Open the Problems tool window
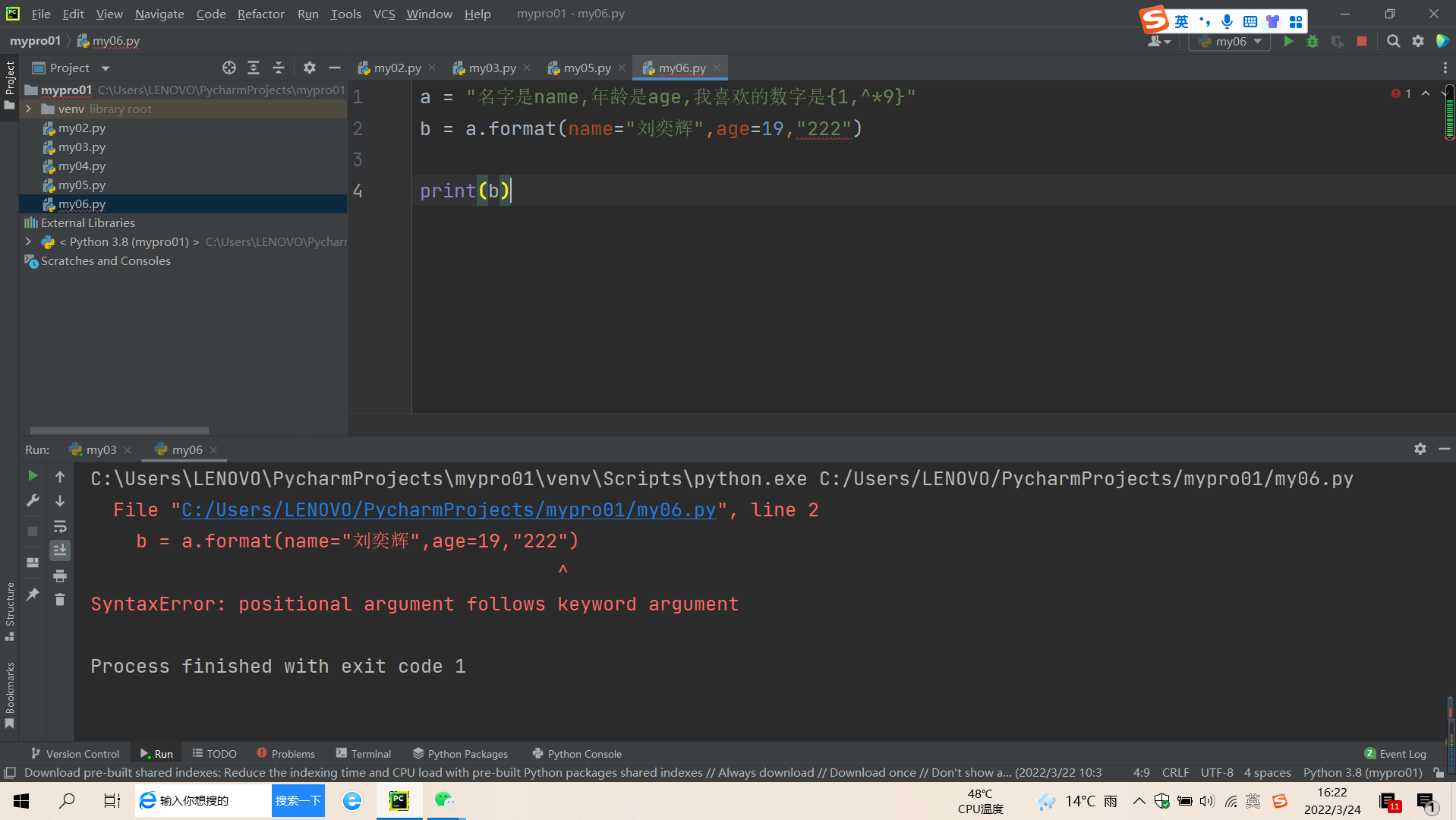This screenshot has width=1456, height=820. tap(285, 754)
